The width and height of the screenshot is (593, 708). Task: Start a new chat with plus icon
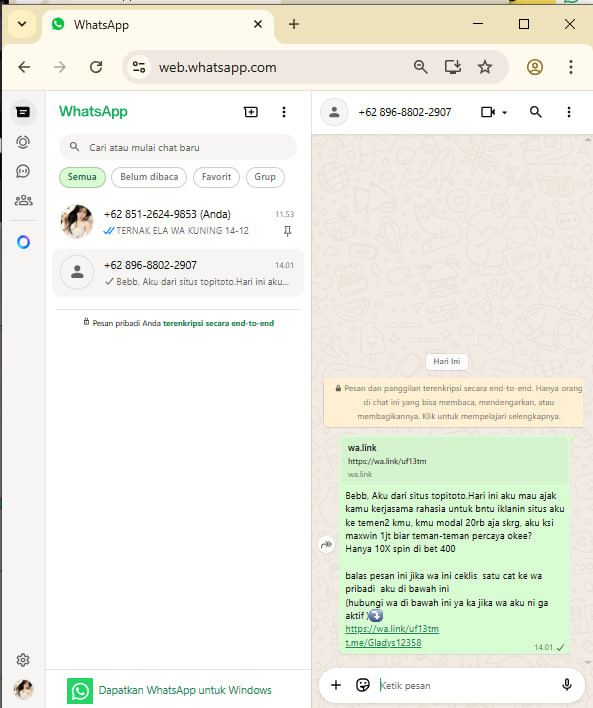pos(251,112)
